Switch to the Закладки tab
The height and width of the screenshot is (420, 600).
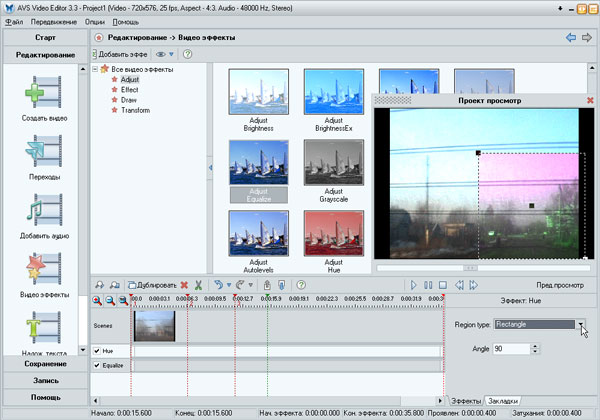(503, 400)
